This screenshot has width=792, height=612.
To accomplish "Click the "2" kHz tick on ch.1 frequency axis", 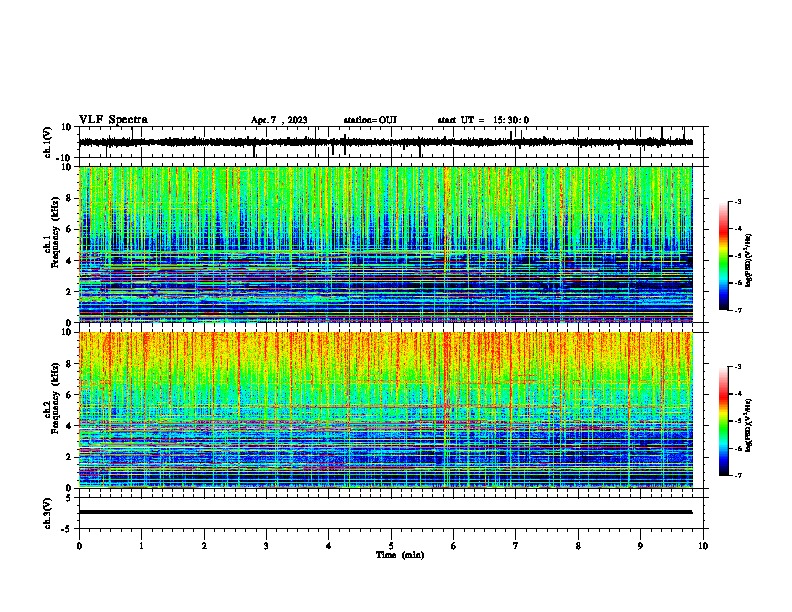I will click(69, 292).
